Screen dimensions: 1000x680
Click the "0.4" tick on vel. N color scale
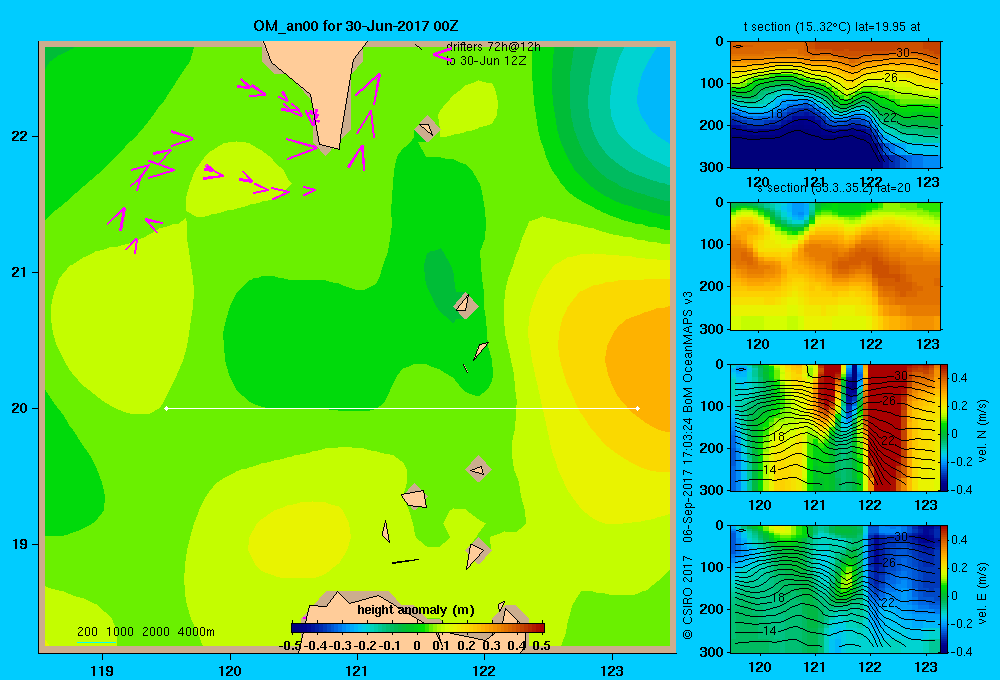click(x=959, y=378)
